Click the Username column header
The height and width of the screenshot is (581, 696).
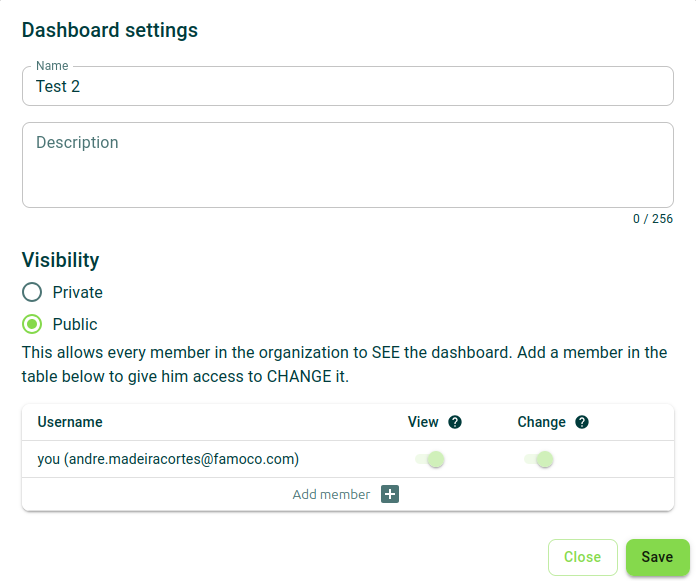70,422
